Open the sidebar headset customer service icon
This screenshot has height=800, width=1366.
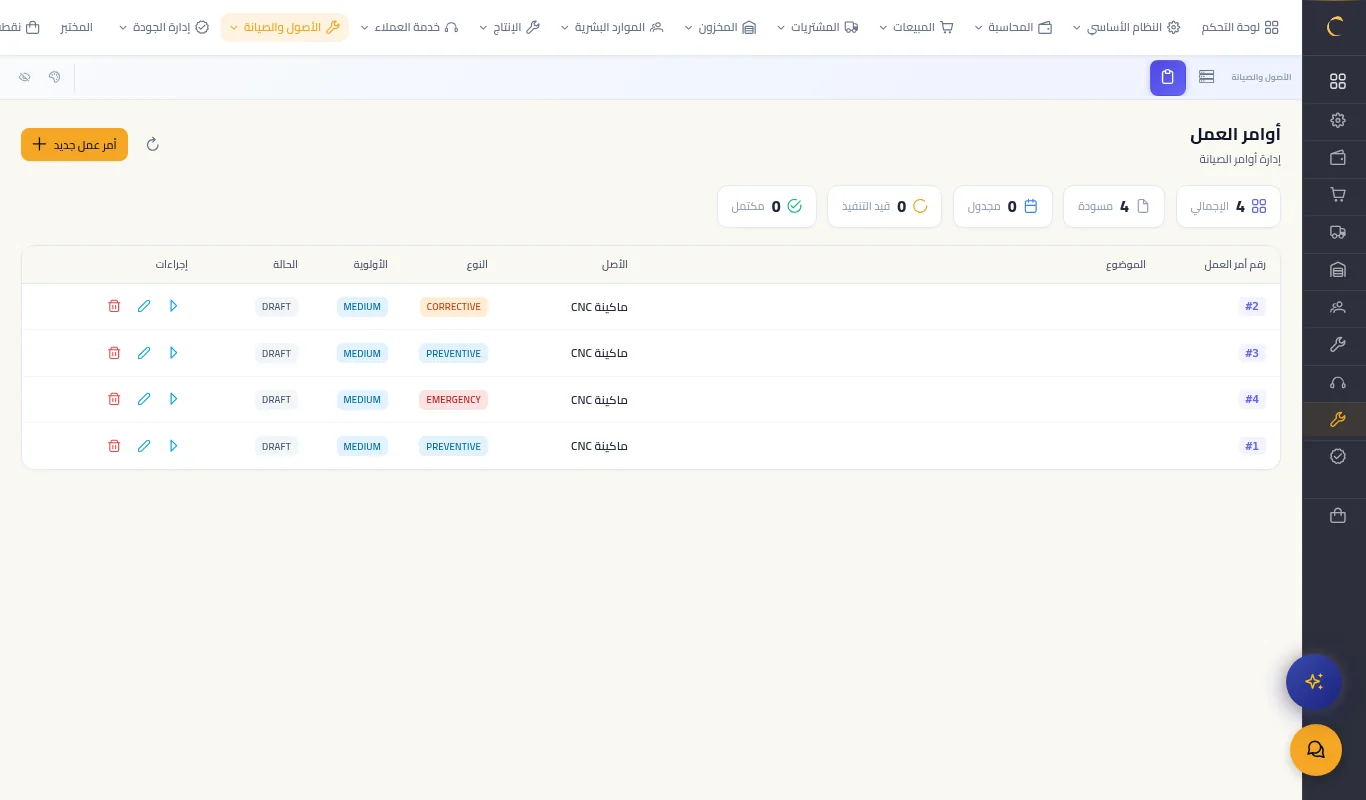(1338, 382)
